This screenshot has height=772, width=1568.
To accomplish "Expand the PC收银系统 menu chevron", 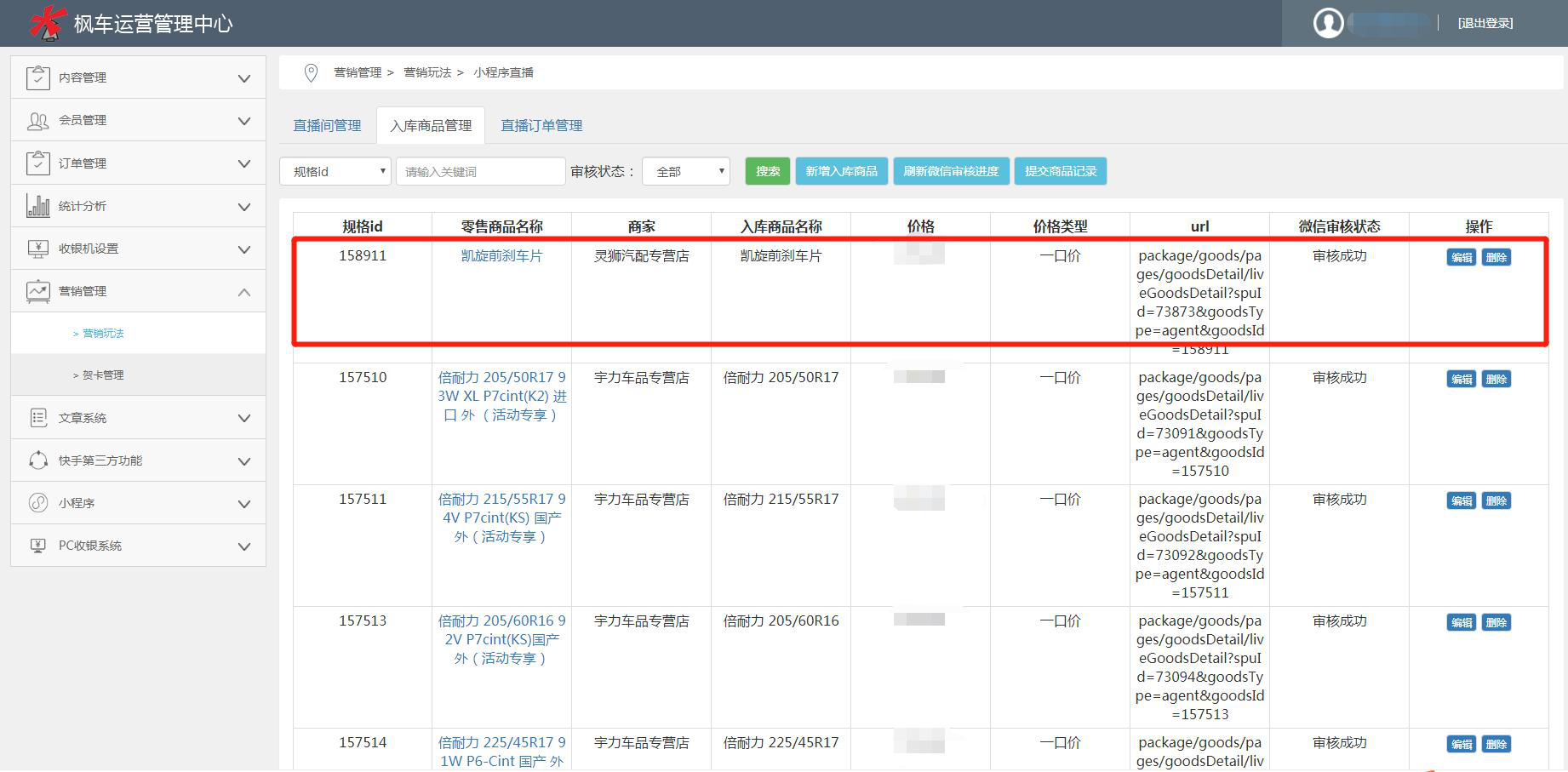I will (x=244, y=546).
